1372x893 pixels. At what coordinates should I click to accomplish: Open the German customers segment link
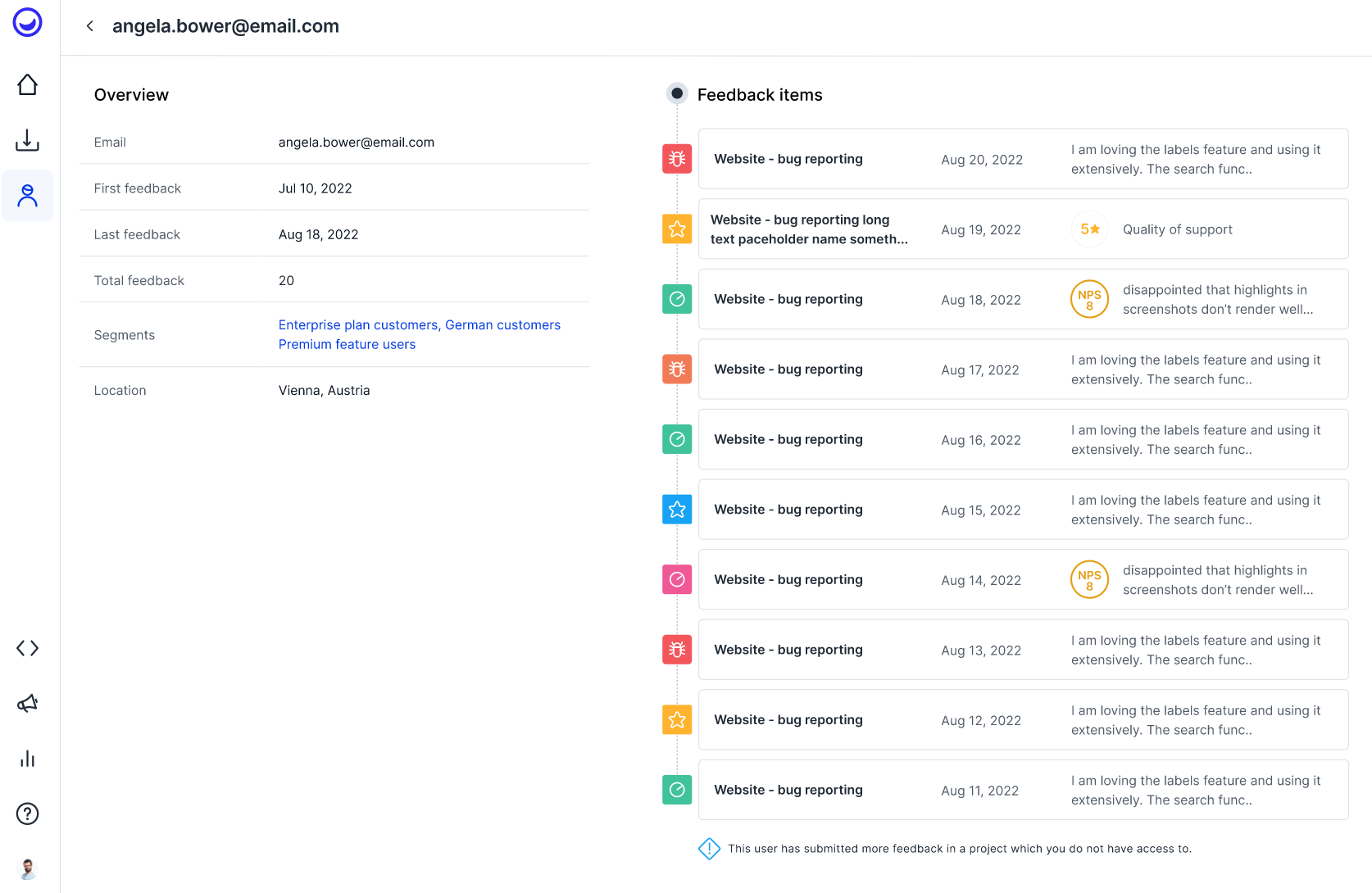point(503,325)
